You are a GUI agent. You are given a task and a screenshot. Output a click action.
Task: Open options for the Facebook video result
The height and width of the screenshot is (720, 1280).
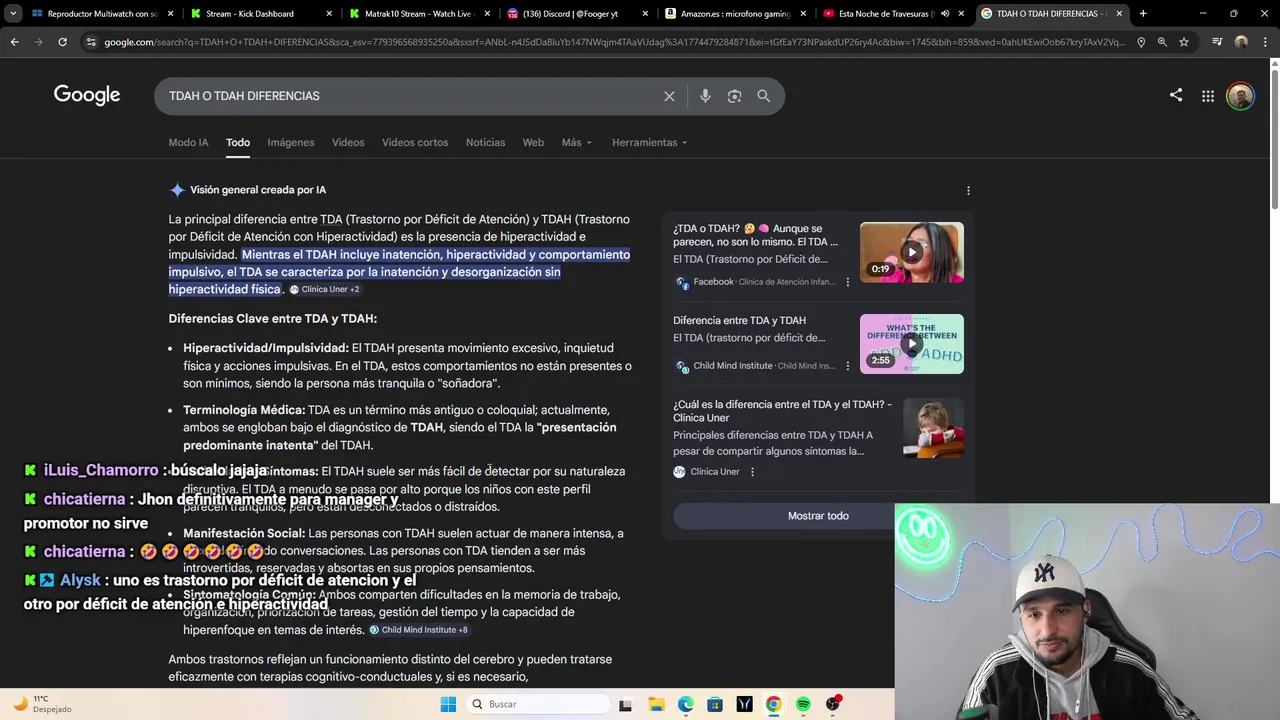[x=848, y=282]
